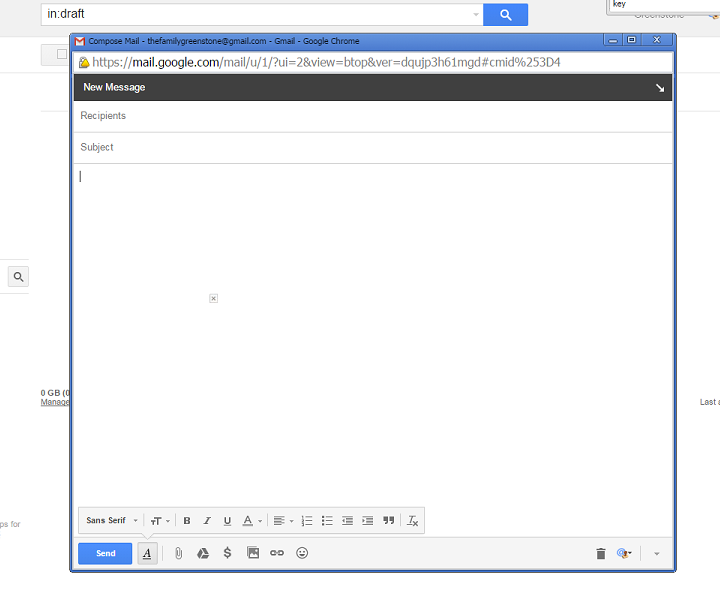Viewport: 720px width, 602px height.
Task: Decrease the indent
Action: [x=347, y=521]
